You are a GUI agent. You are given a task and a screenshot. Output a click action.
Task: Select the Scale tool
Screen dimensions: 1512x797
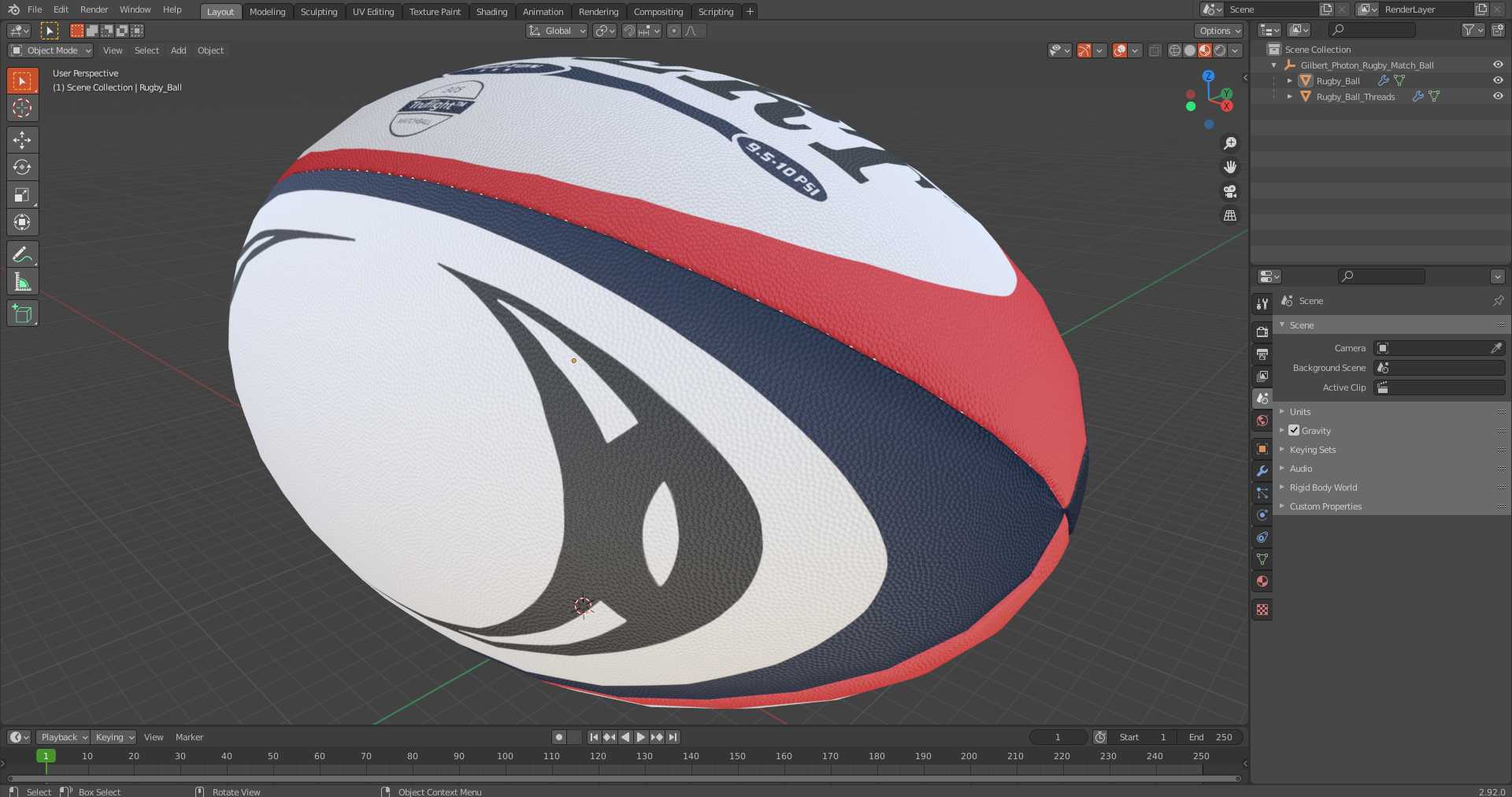coord(22,195)
